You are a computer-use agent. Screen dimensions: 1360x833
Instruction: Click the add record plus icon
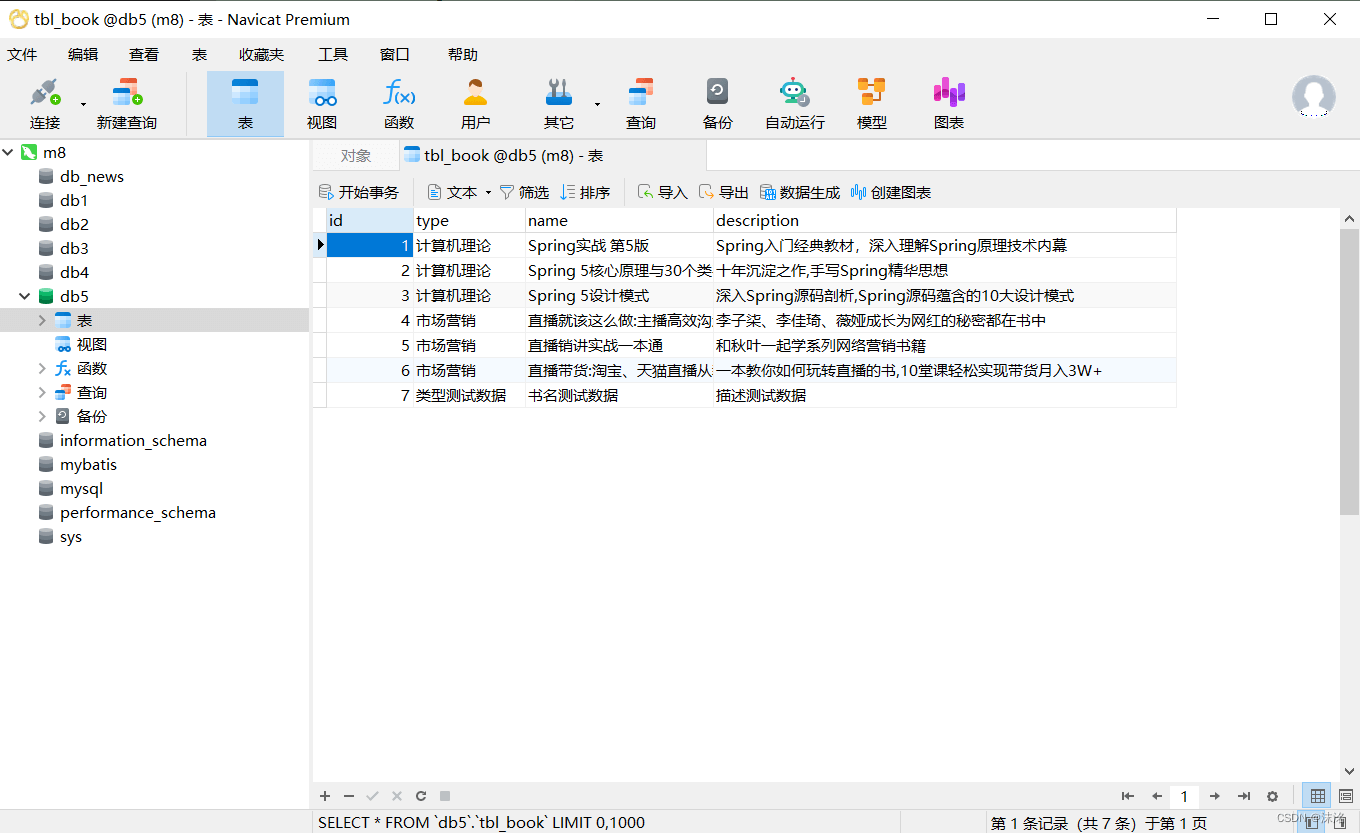pyautogui.click(x=325, y=796)
